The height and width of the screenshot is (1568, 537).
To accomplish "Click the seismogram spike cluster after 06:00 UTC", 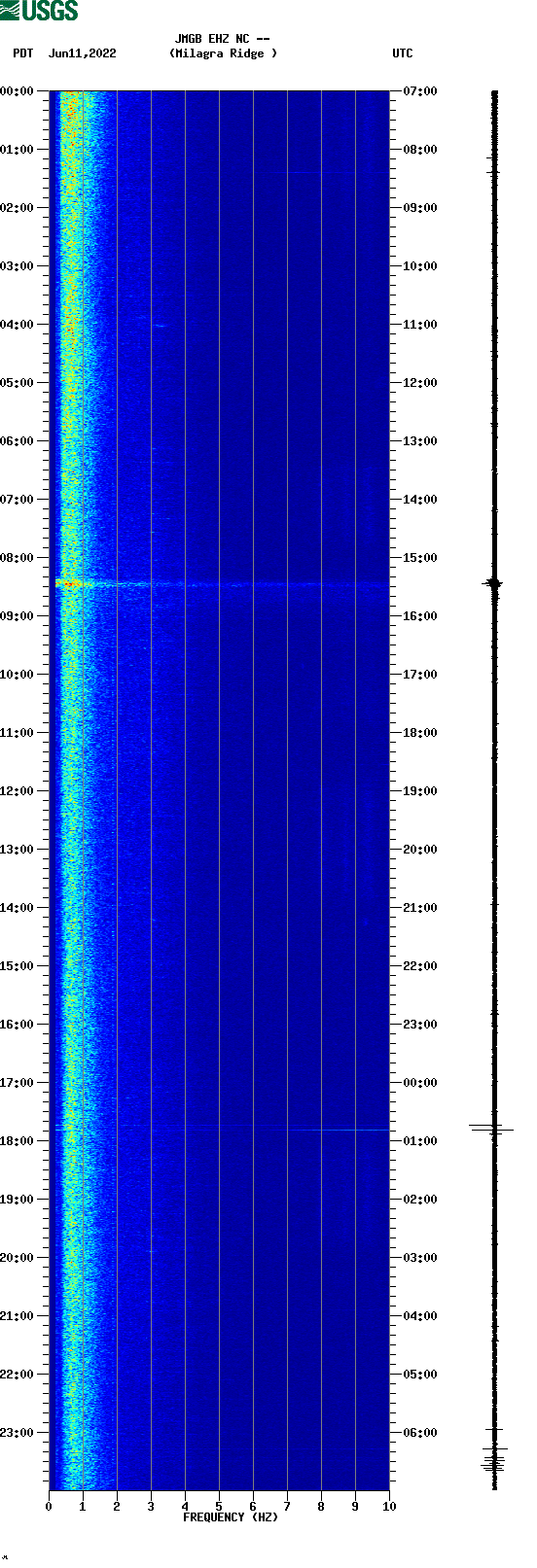I will click(494, 1461).
